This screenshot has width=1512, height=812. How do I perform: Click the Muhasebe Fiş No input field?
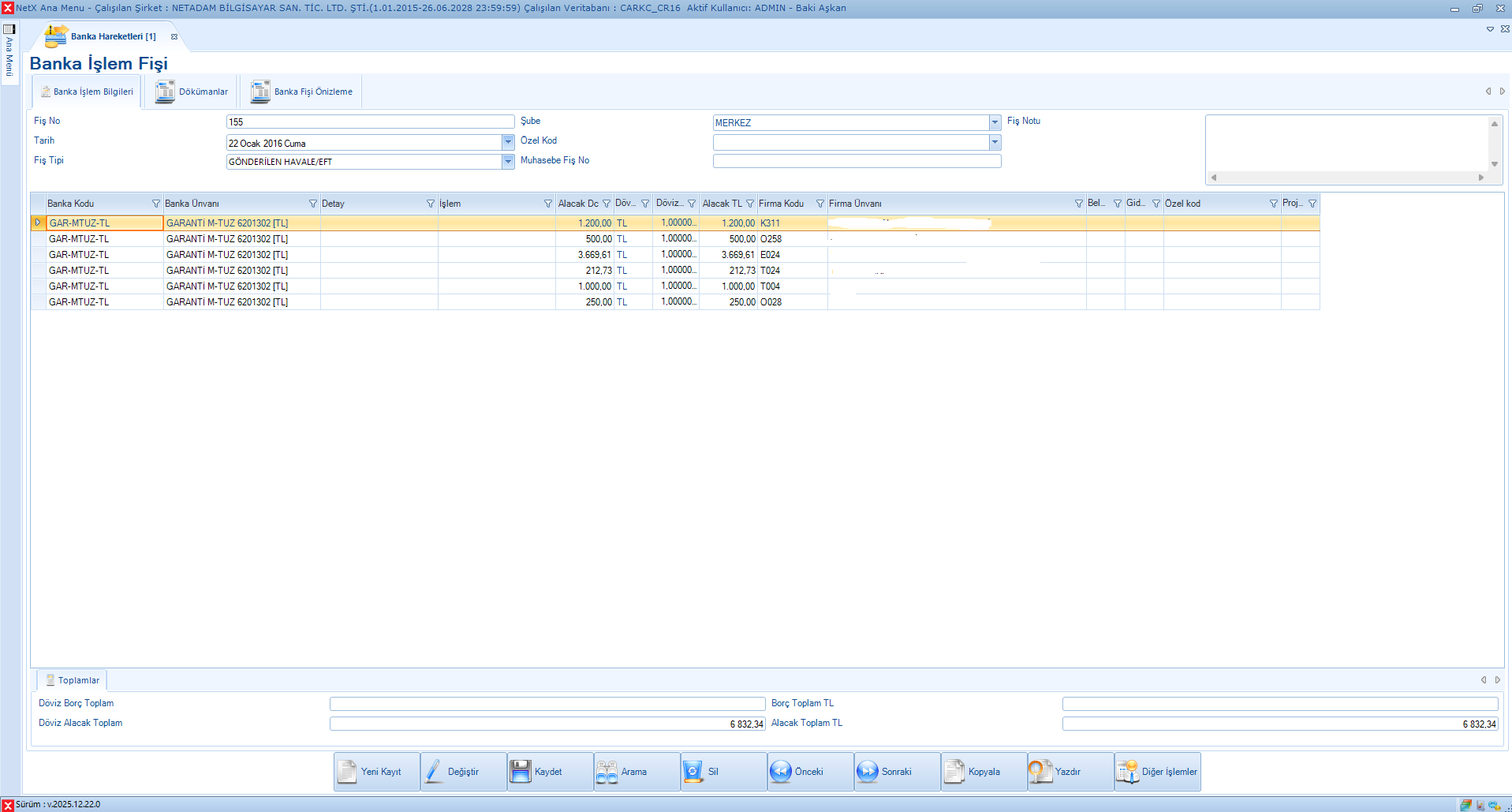pyautogui.click(x=857, y=161)
